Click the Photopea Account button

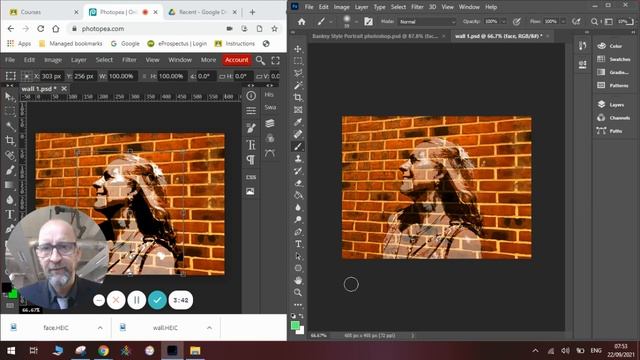(236, 60)
